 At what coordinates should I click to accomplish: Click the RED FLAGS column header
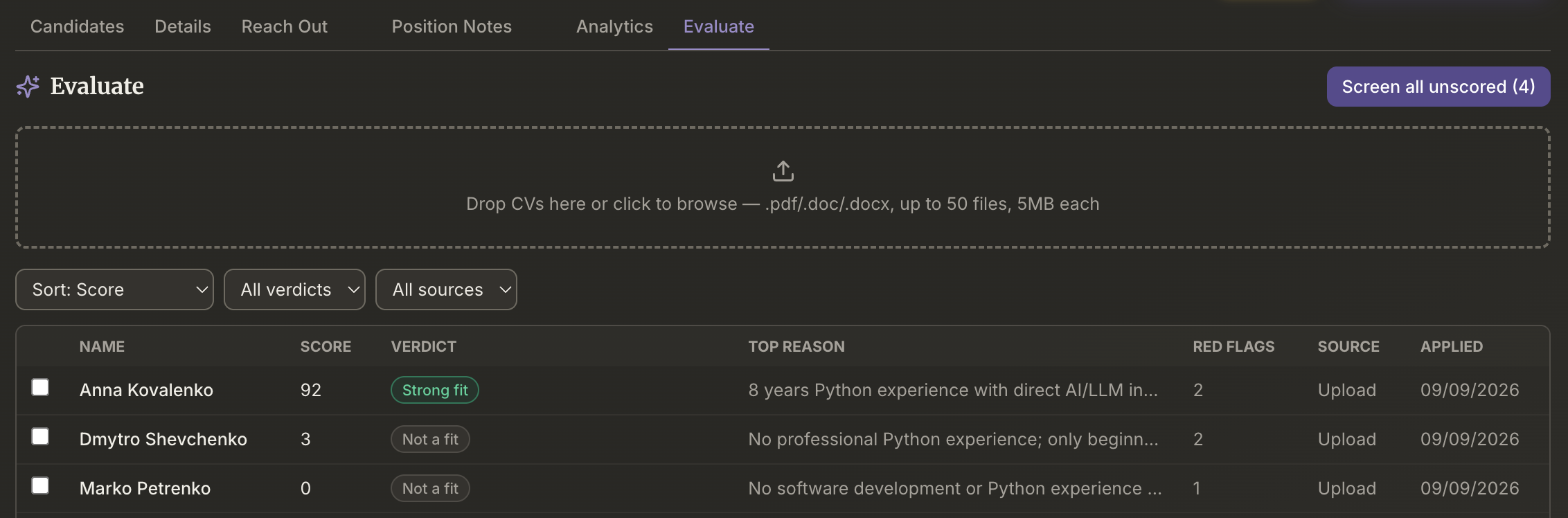(x=1233, y=346)
